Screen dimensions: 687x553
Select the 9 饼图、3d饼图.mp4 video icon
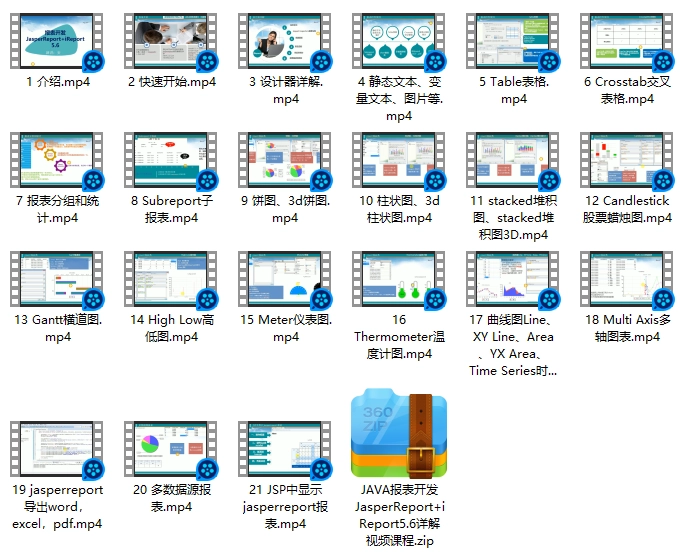285,160
